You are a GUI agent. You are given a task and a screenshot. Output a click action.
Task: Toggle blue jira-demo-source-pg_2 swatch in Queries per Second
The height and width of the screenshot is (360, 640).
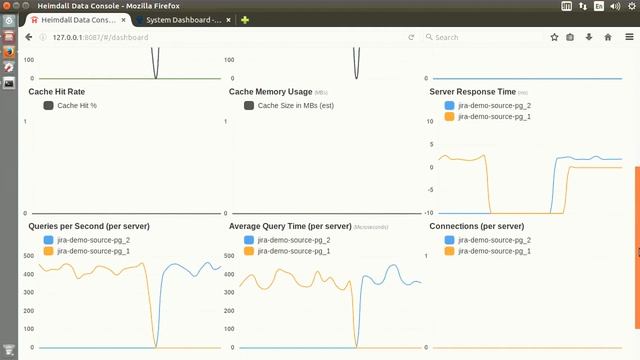pos(48,240)
